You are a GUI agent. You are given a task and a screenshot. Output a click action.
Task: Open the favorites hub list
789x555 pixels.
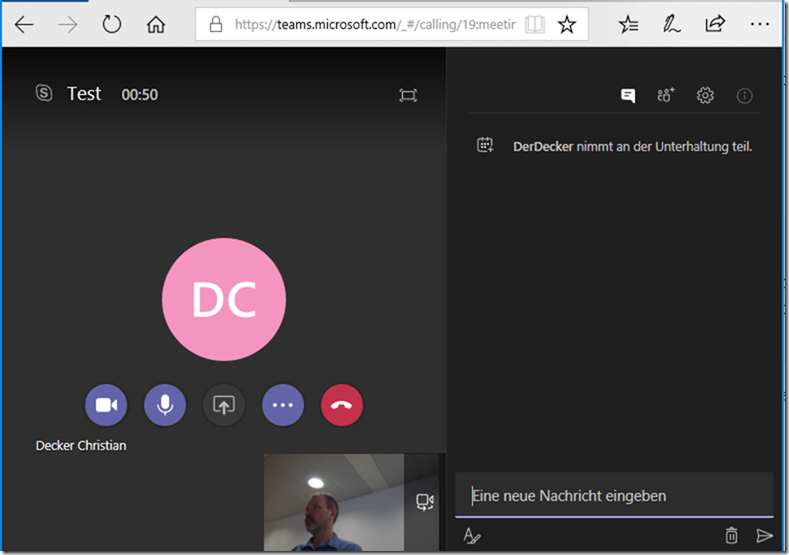point(628,24)
